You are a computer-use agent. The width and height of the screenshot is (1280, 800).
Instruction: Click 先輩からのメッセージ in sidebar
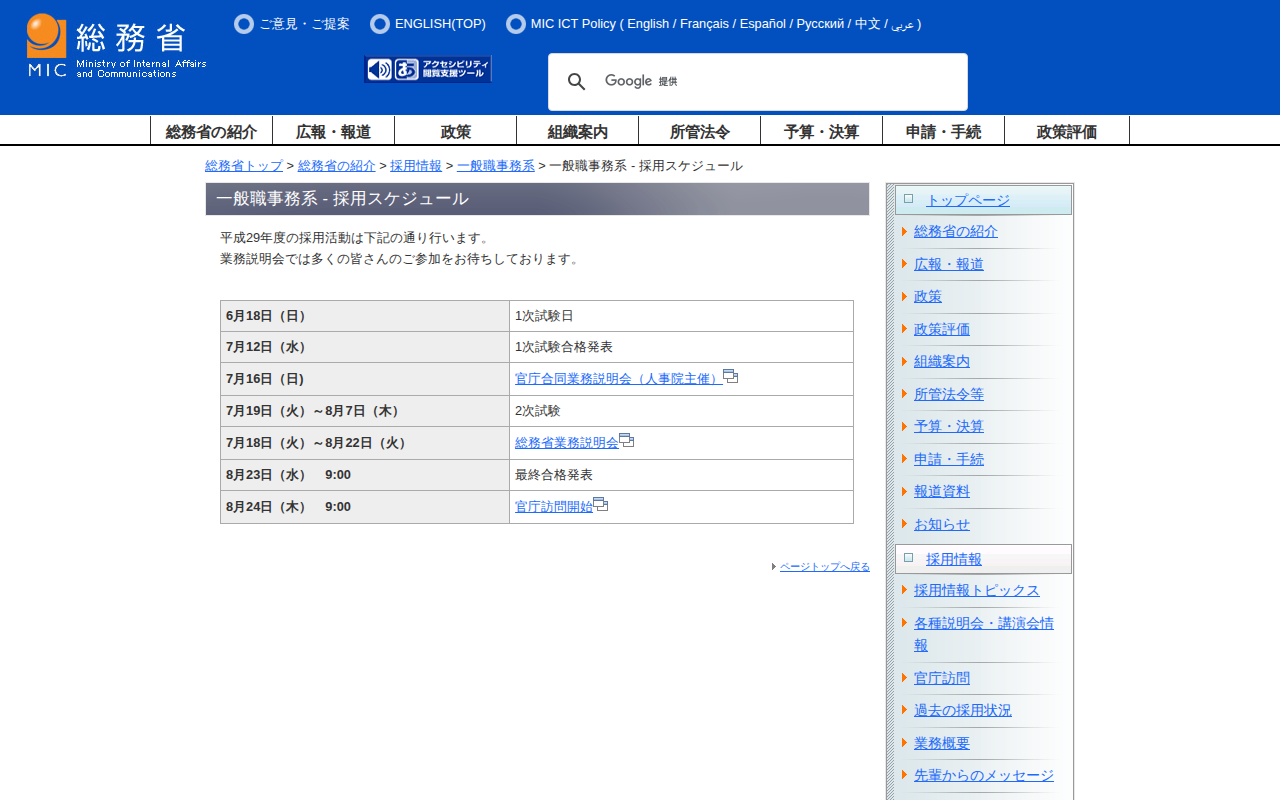coord(983,776)
